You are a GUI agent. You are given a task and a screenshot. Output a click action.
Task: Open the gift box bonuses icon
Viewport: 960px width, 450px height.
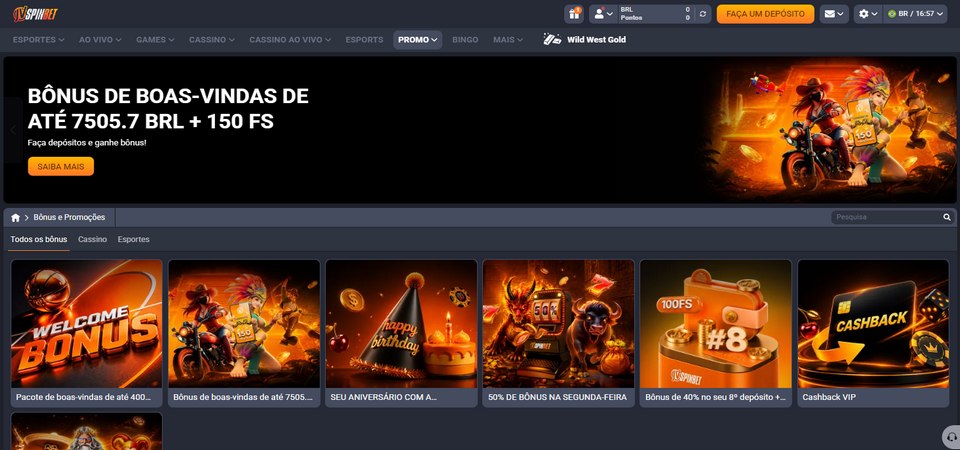pos(574,14)
